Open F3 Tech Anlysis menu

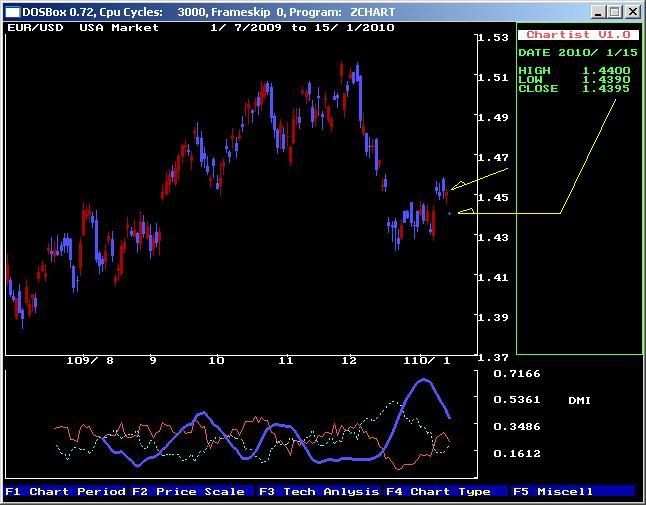click(x=319, y=491)
